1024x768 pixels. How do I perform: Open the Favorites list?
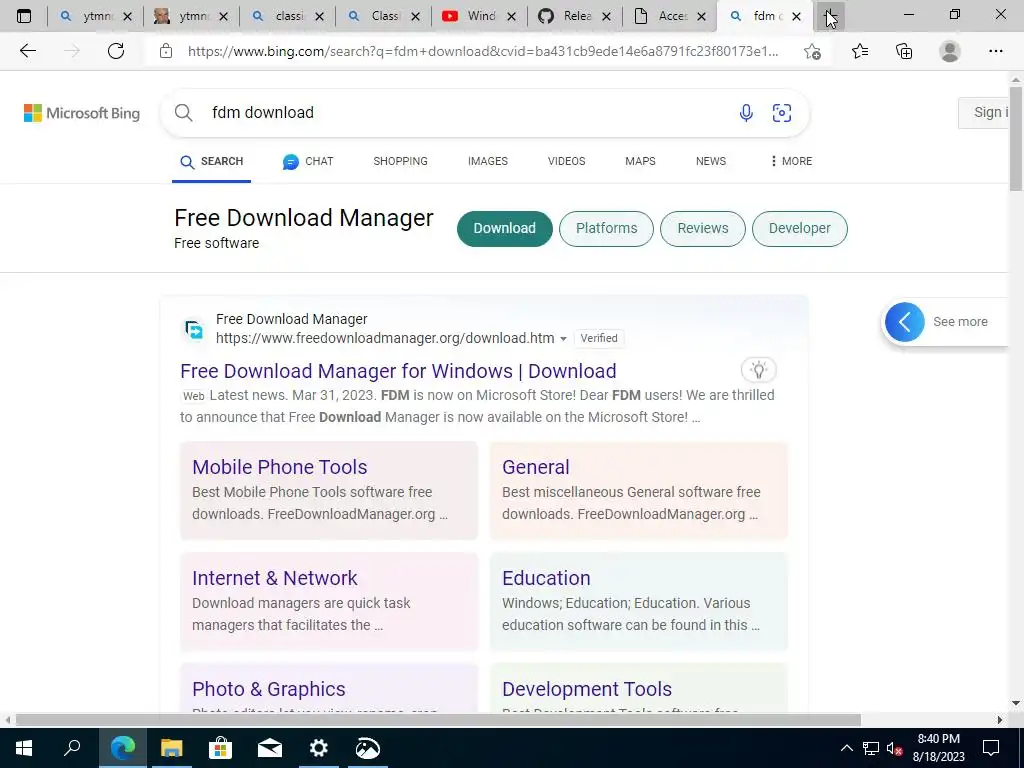tap(860, 51)
